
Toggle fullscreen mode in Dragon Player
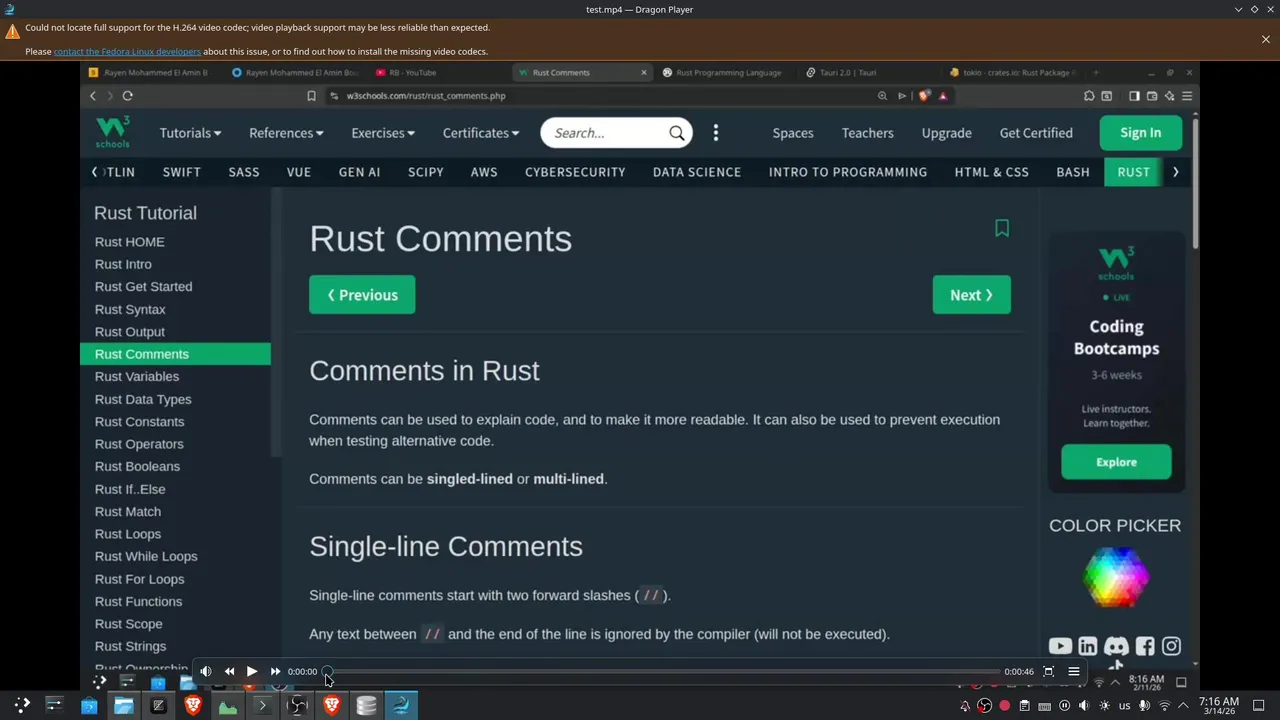click(x=1049, y=672)
